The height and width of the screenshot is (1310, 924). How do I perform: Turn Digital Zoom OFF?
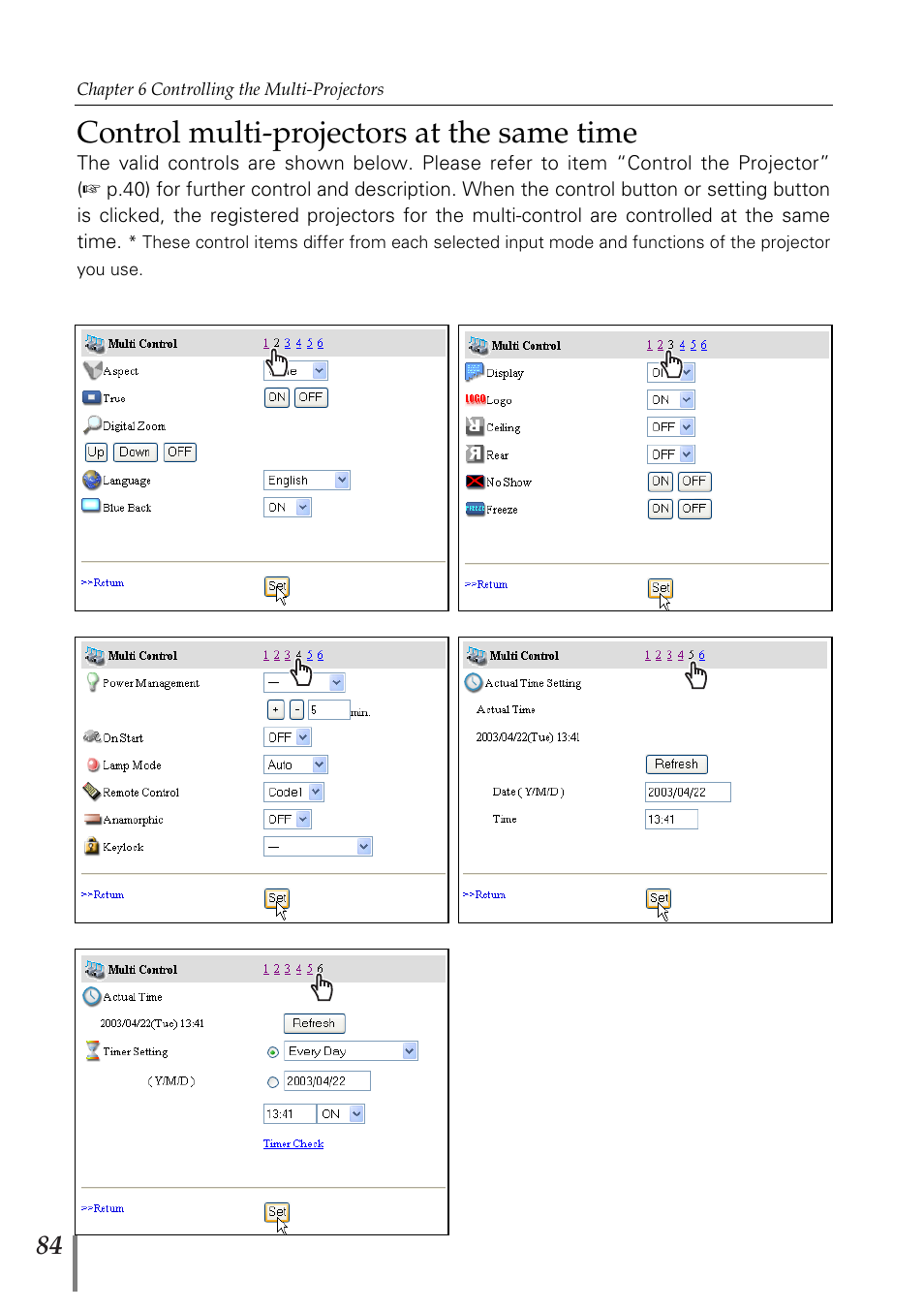tap(179, 452)
